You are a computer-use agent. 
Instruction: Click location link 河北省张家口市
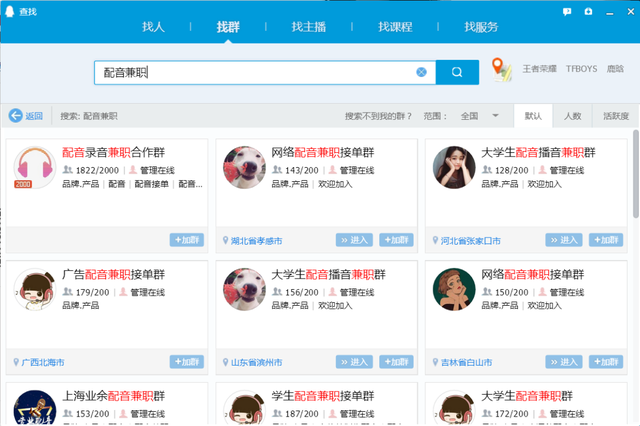[x=470, y=241]
